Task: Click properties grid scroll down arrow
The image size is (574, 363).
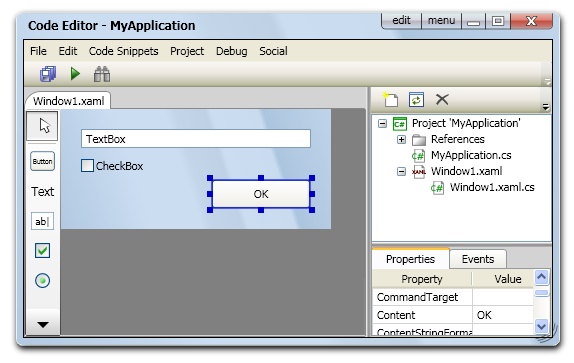Action: (541, 326)
